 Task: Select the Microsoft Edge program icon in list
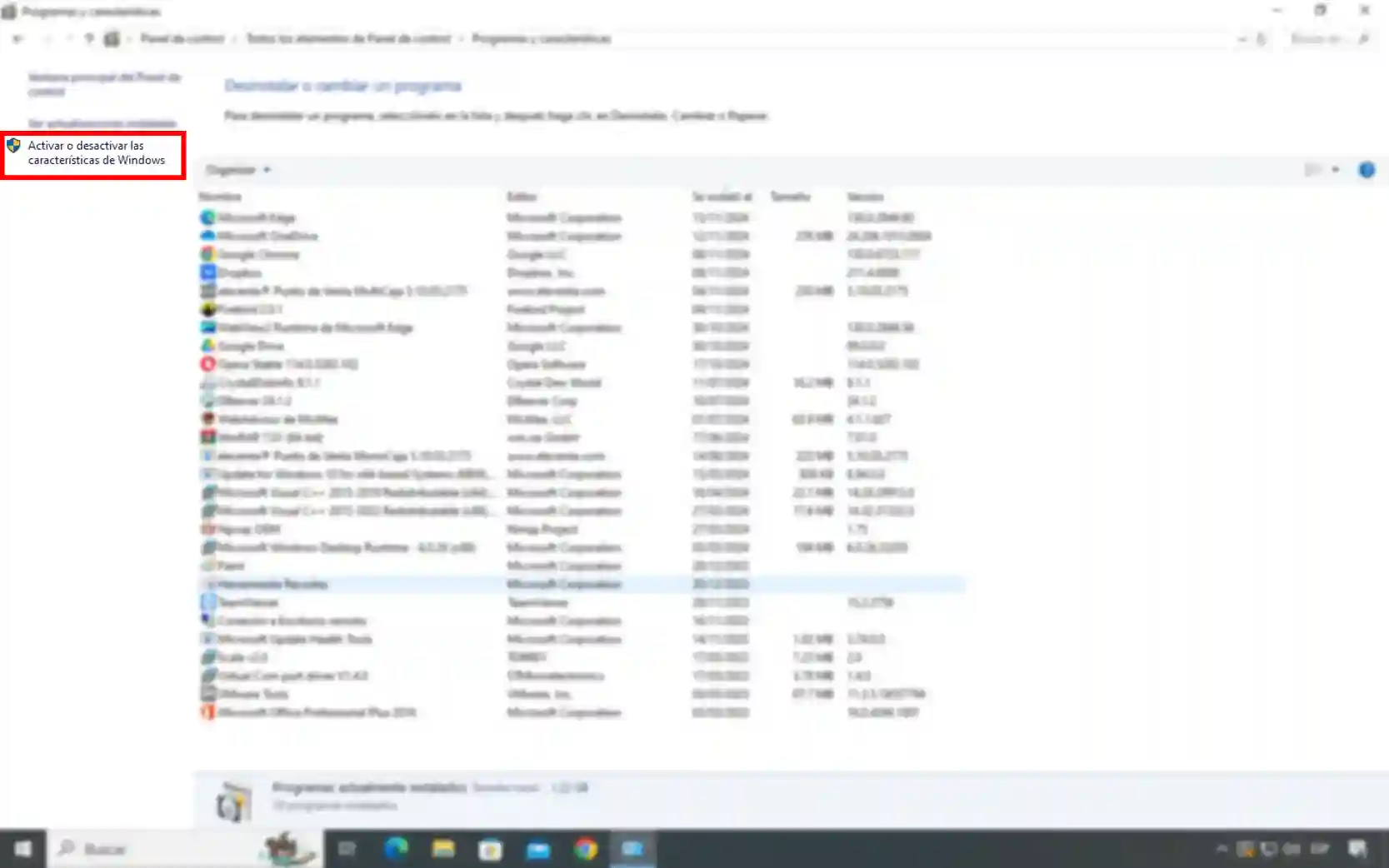coord(207,217)
